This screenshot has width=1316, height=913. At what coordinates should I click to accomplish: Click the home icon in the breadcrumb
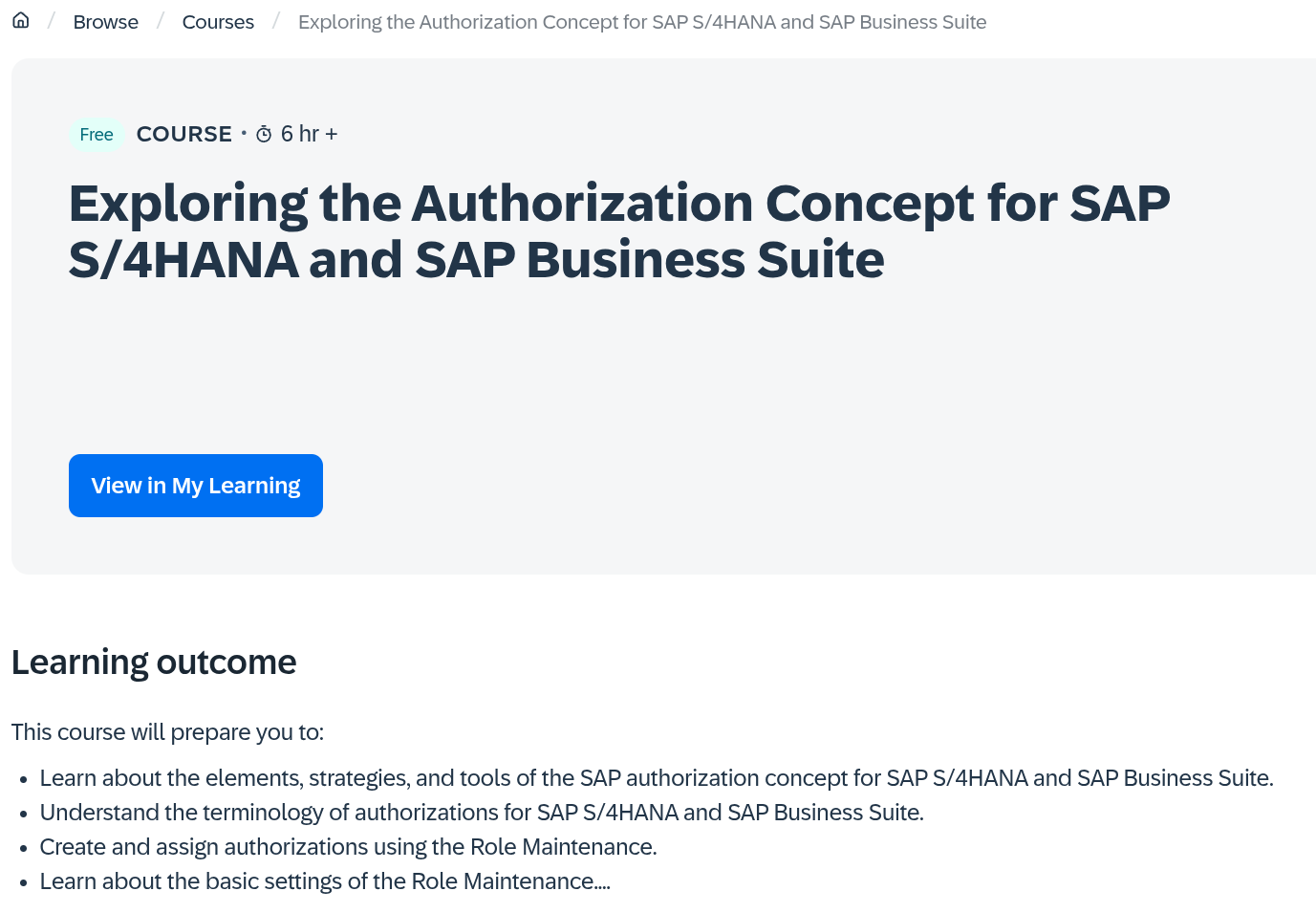(x=21, y=20)
